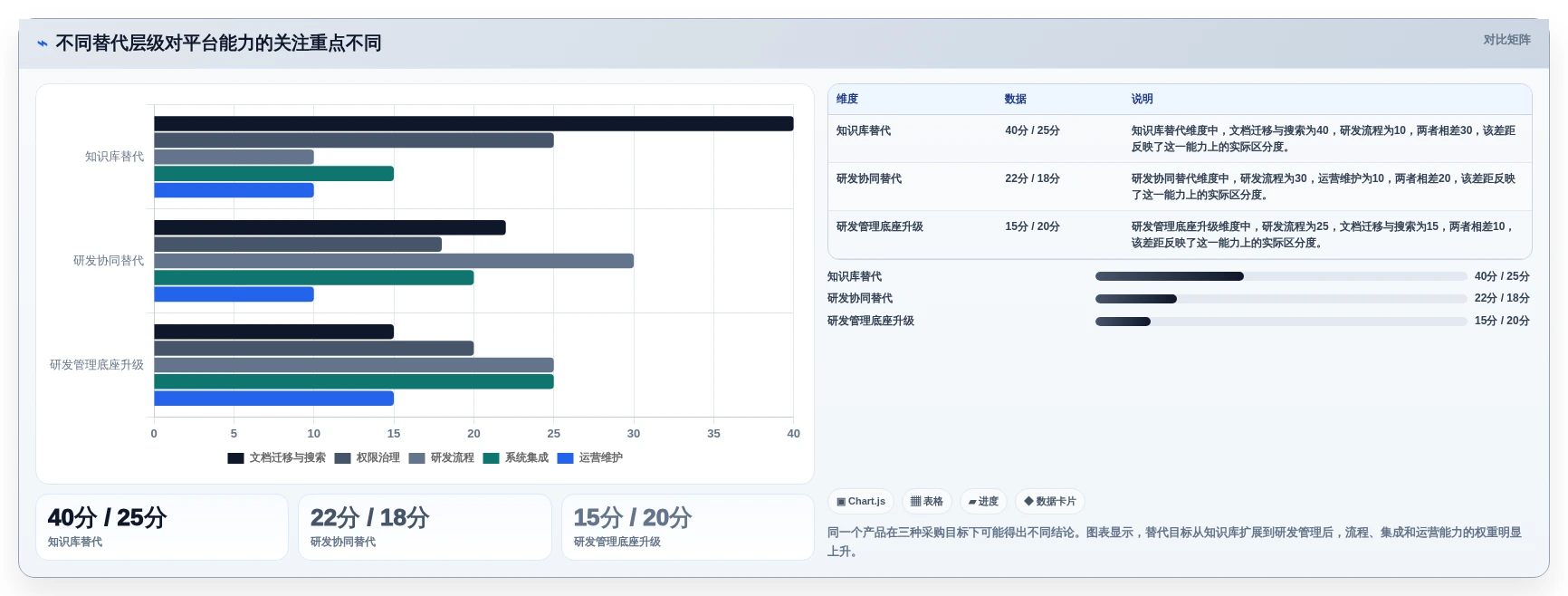Select the 知识库替代 table row cell
This screenshot has width=1568, height=596.
[x=864, y=130]
